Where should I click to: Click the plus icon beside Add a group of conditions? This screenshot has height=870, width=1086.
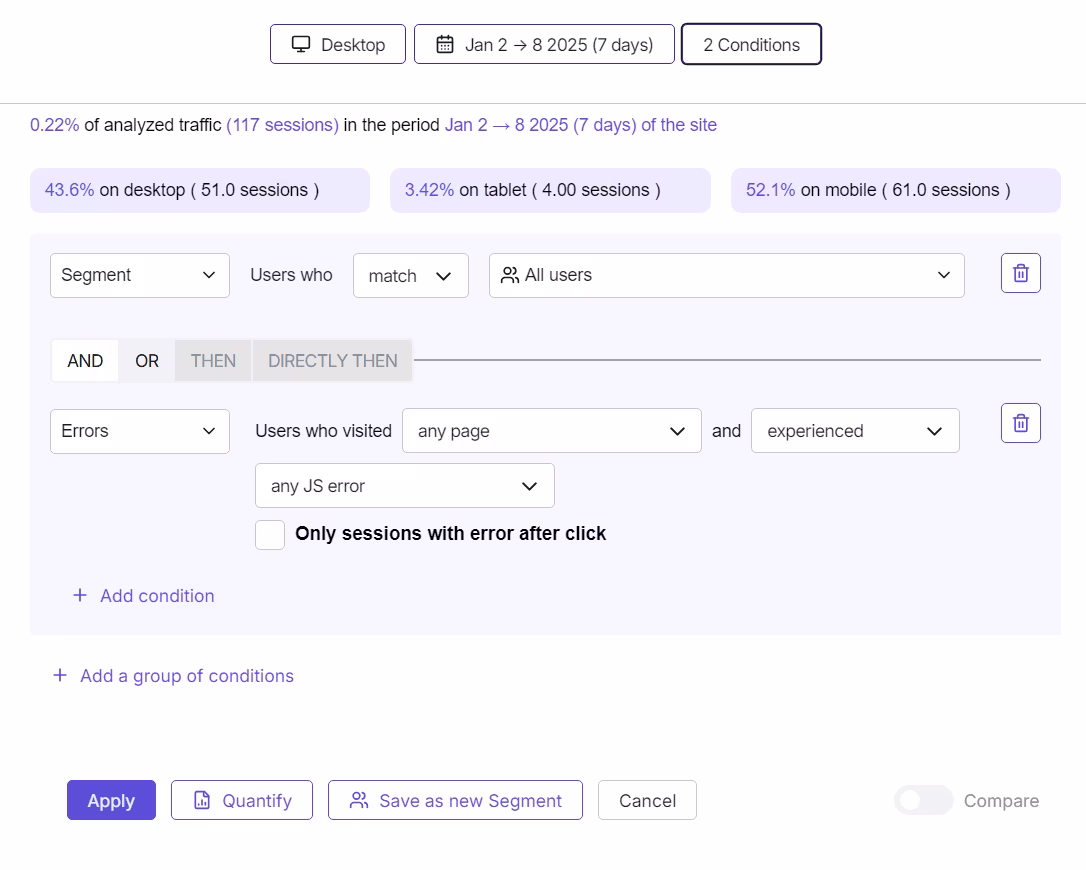click(x=60, y=675)
